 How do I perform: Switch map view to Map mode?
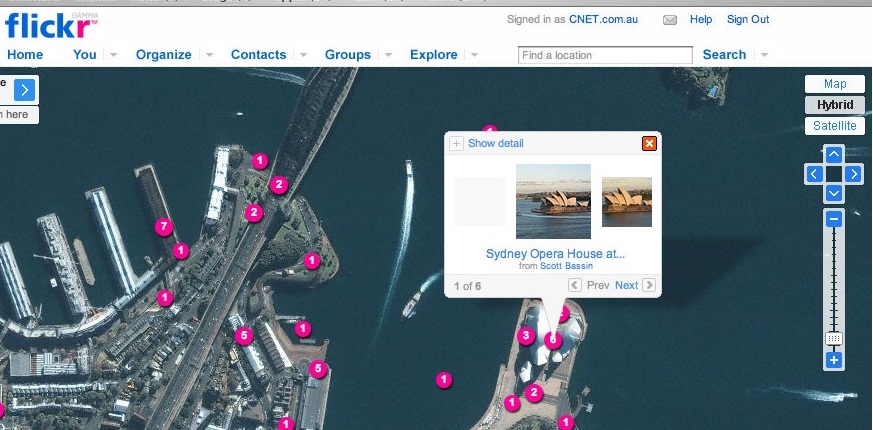point(834,84)
